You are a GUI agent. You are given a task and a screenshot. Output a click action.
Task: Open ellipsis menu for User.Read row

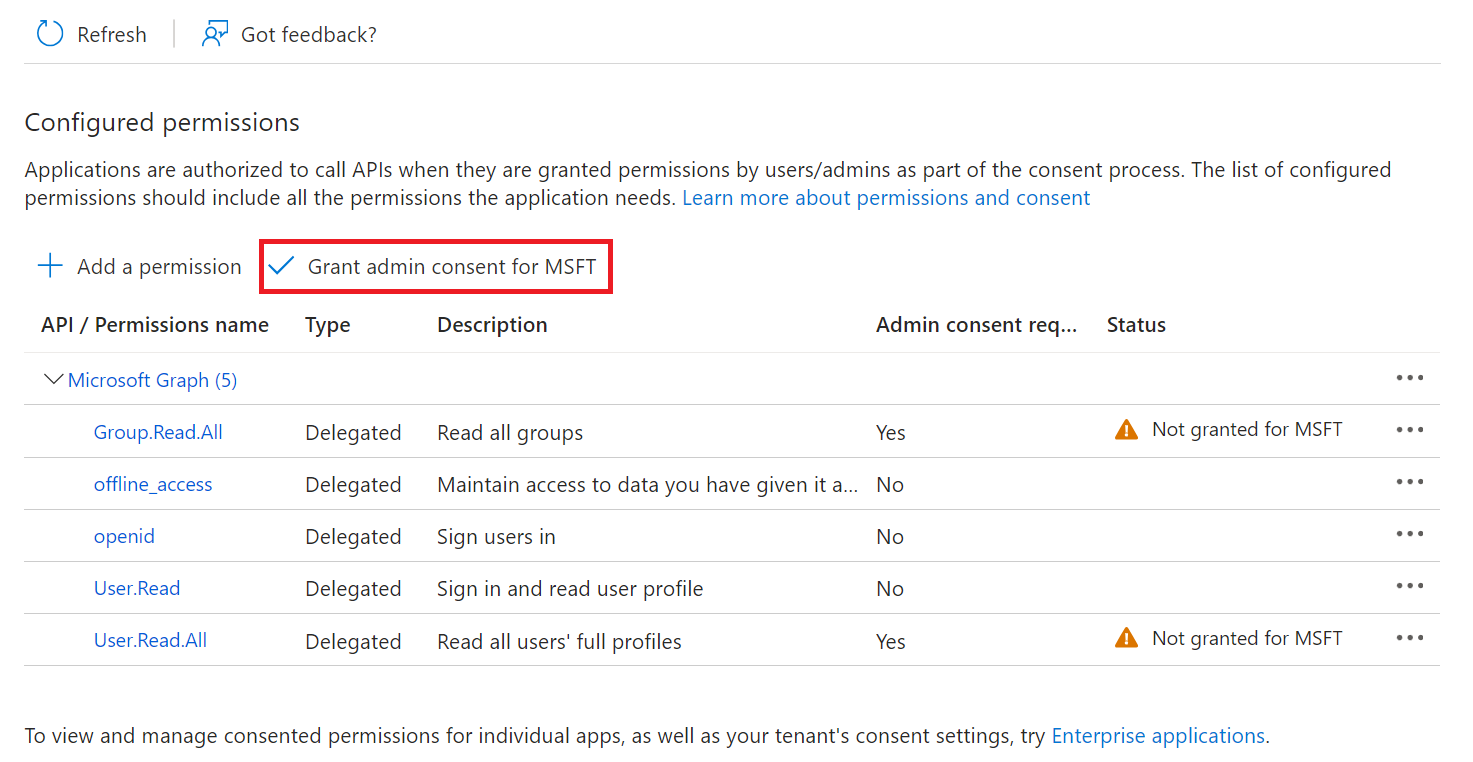(1409, 586)
